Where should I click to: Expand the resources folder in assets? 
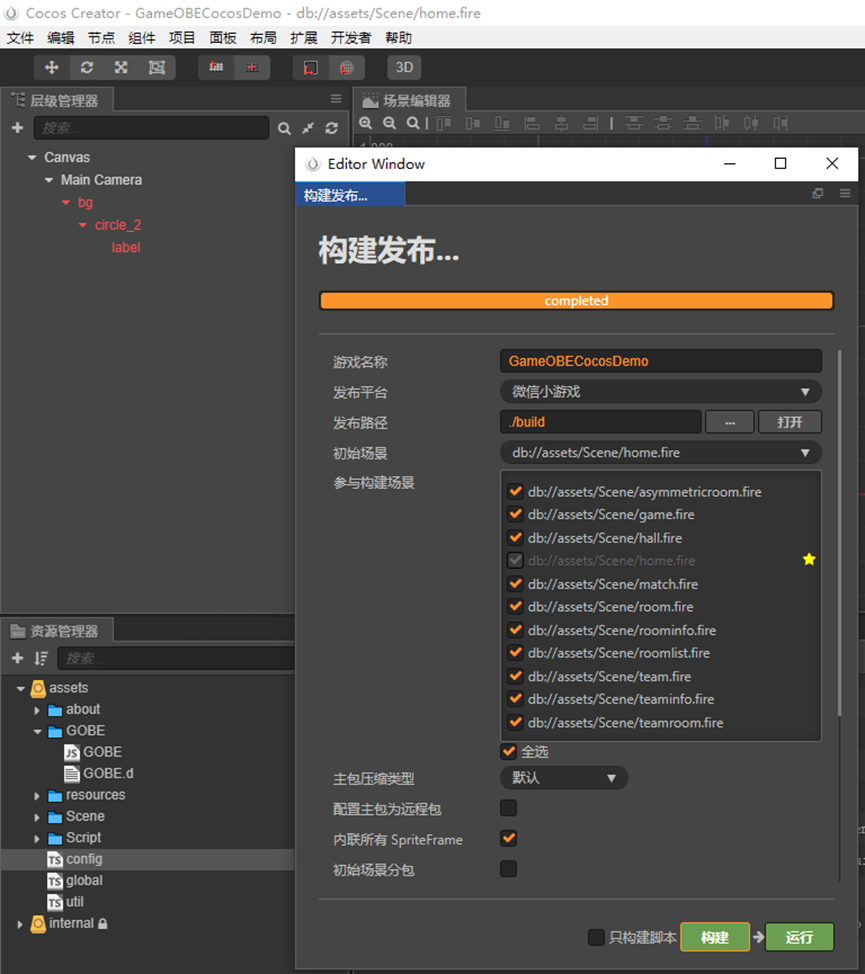click(x=37, y=796)
